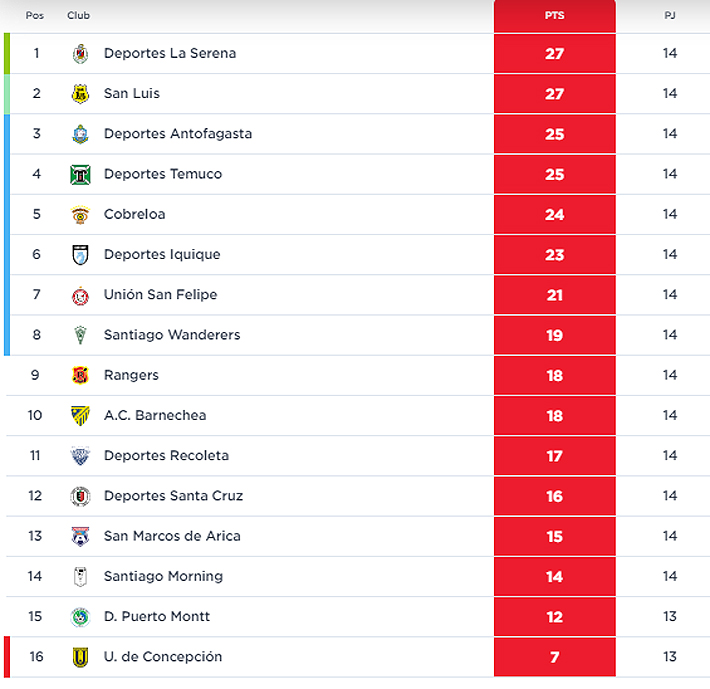Open the Unión San Felipe team name
Viewport: 710px width, 689px height.
(x=160, y=295)
